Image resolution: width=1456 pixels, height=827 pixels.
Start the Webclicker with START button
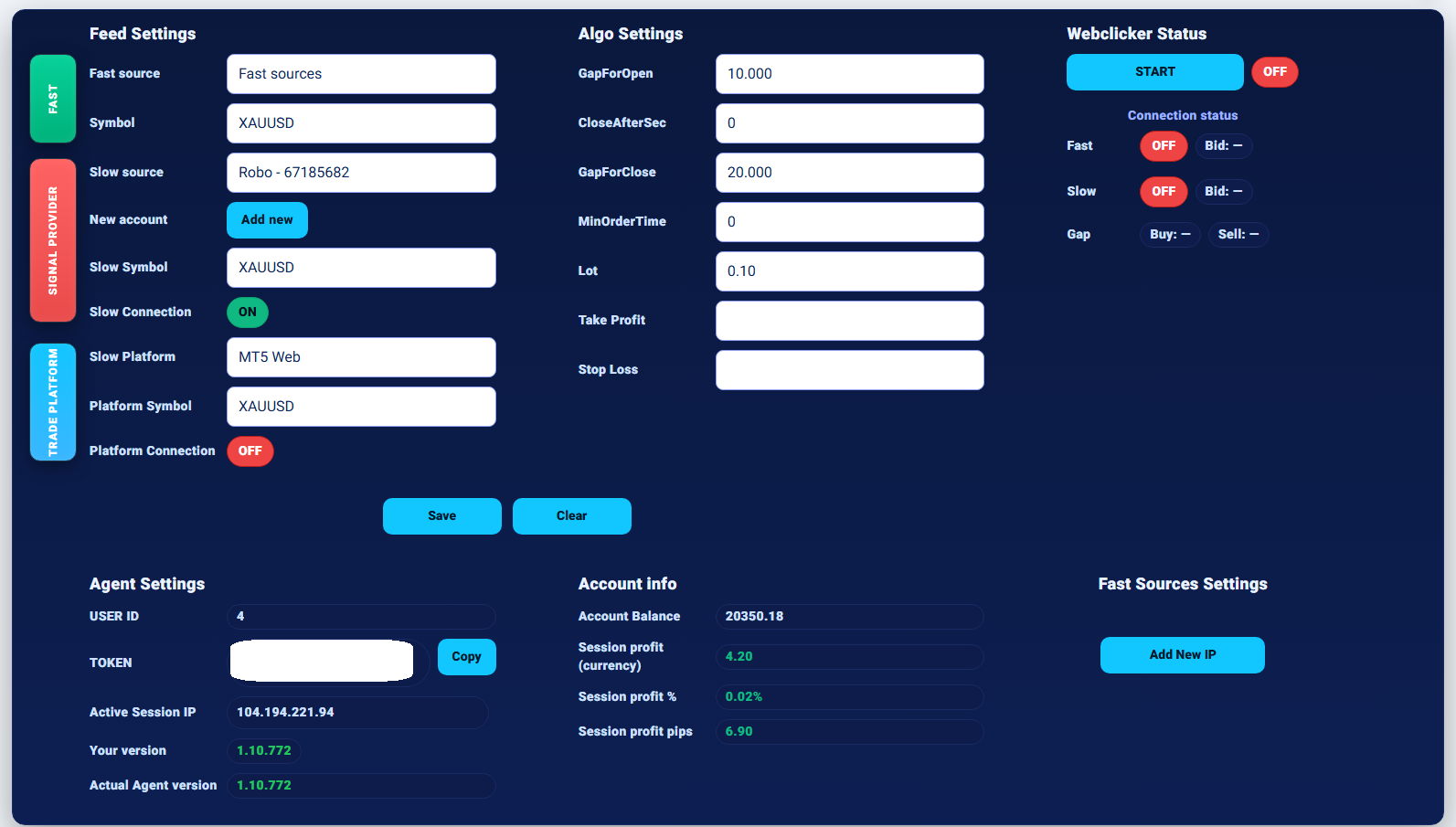click(1155, 72)
